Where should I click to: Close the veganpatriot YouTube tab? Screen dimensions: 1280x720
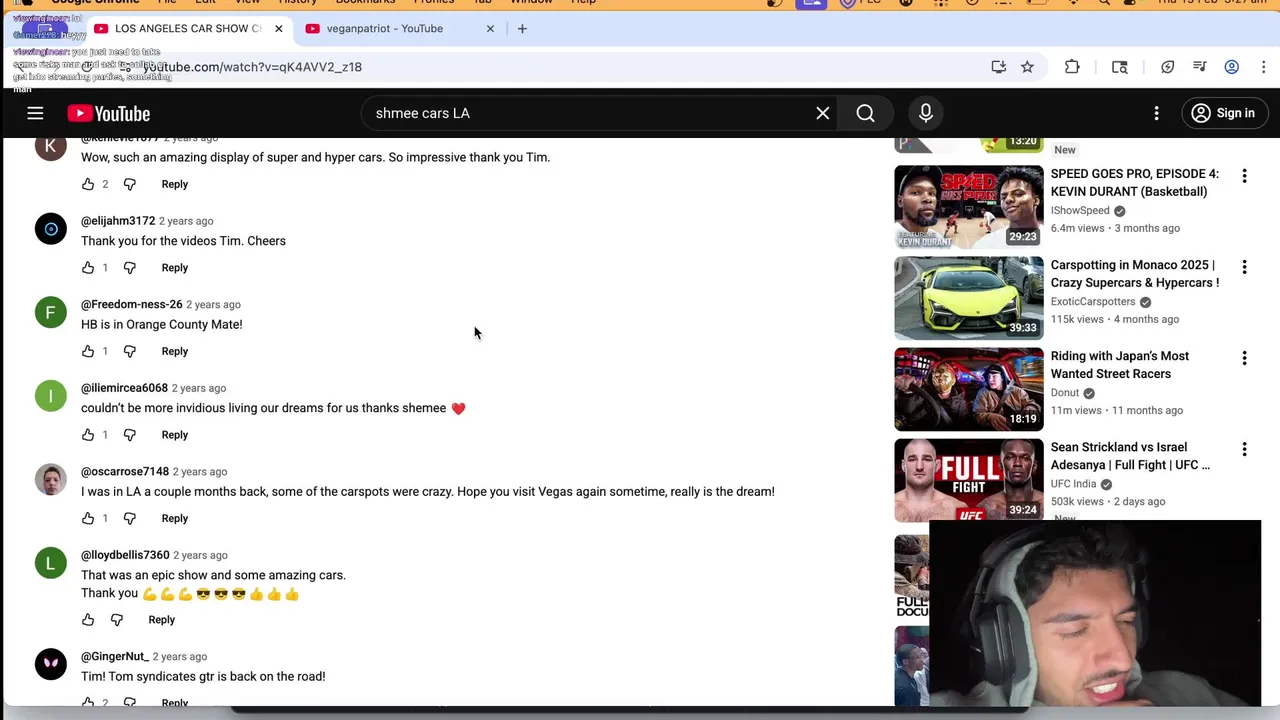tap(490, 28)
